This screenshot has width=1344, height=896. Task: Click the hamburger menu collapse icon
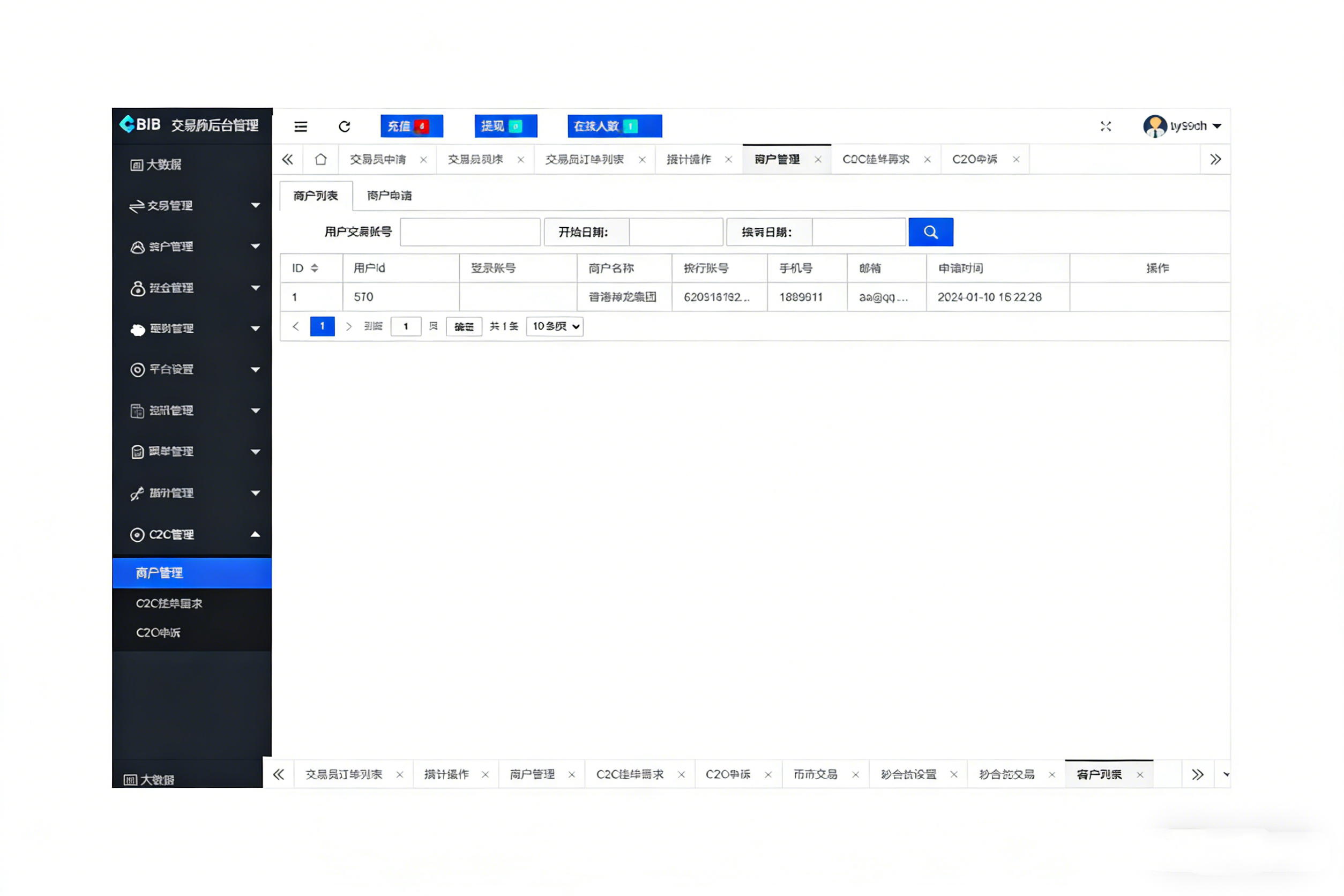point(301,126)
